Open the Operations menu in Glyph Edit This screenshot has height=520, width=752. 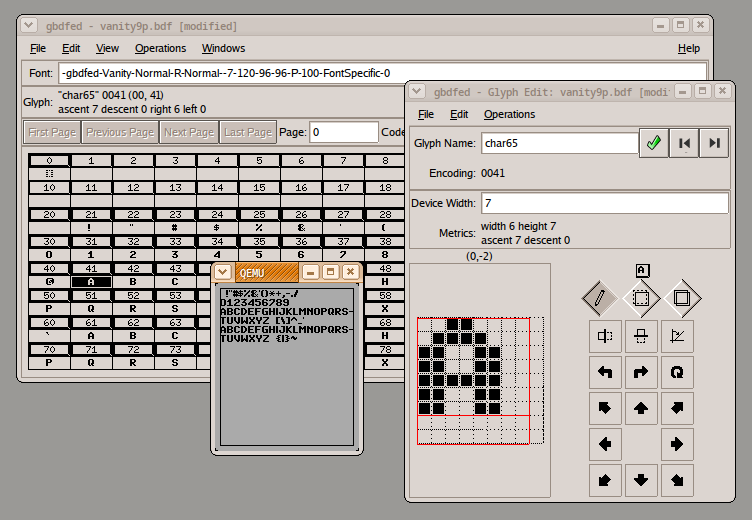509,114
